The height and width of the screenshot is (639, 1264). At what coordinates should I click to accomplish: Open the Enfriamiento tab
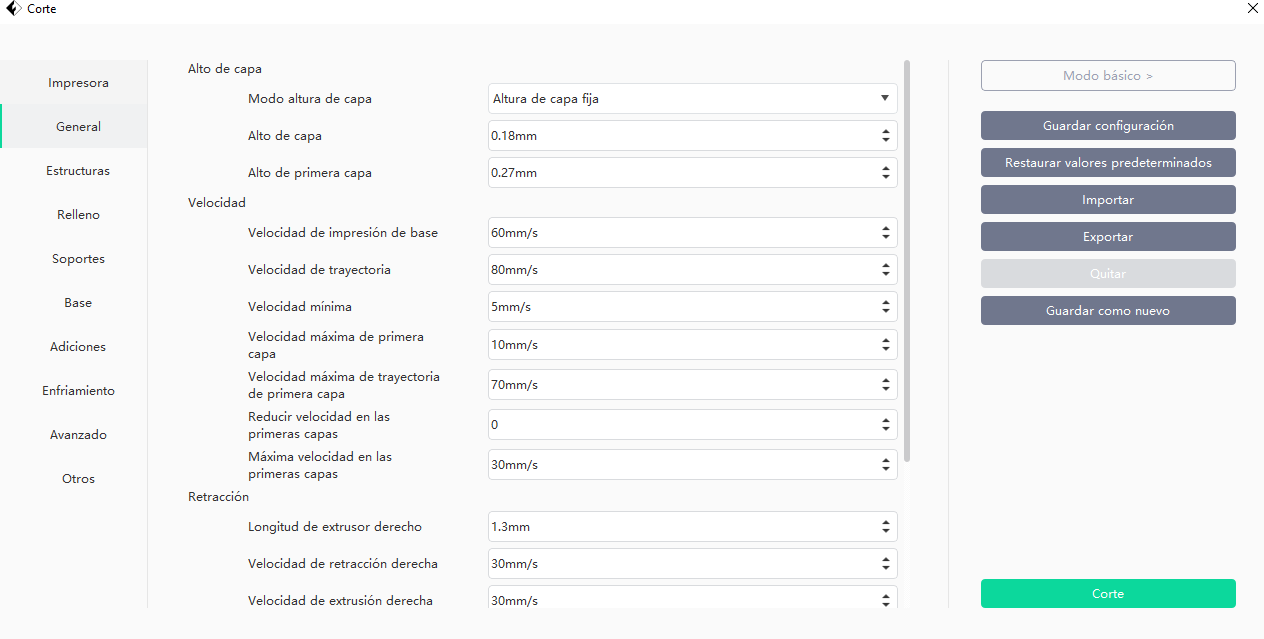pyautogui.click(x=78, y=391)
